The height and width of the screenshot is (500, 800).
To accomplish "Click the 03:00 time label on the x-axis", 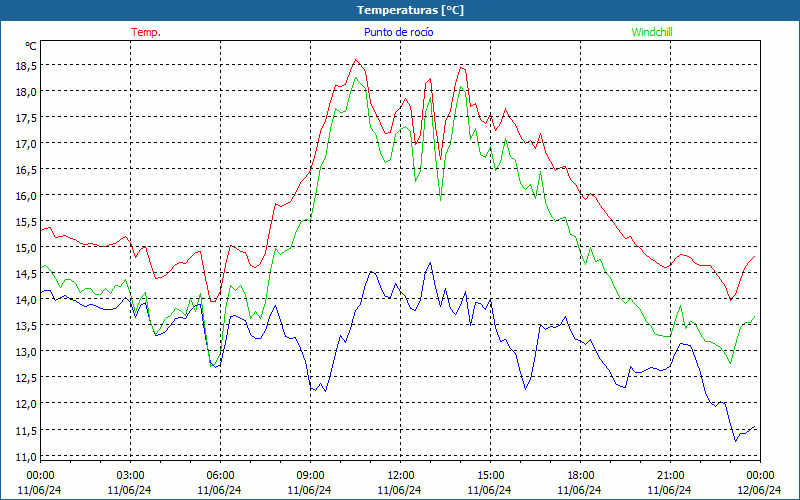I will 130,475.
